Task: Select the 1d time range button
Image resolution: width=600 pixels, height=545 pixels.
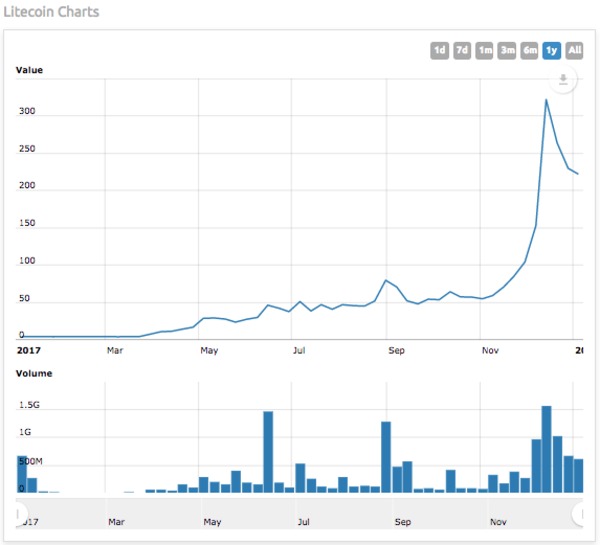Action: [439, 51]
